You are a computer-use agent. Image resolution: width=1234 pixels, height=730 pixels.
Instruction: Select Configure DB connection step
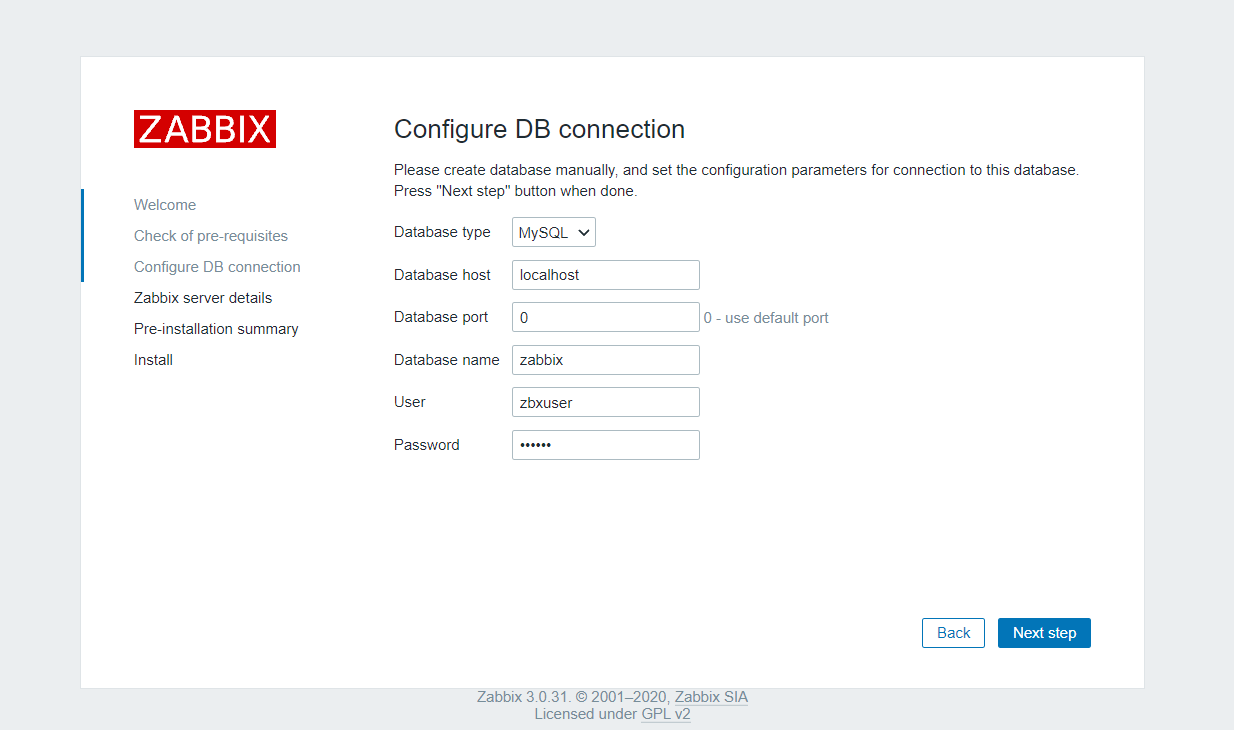[217, 267]
